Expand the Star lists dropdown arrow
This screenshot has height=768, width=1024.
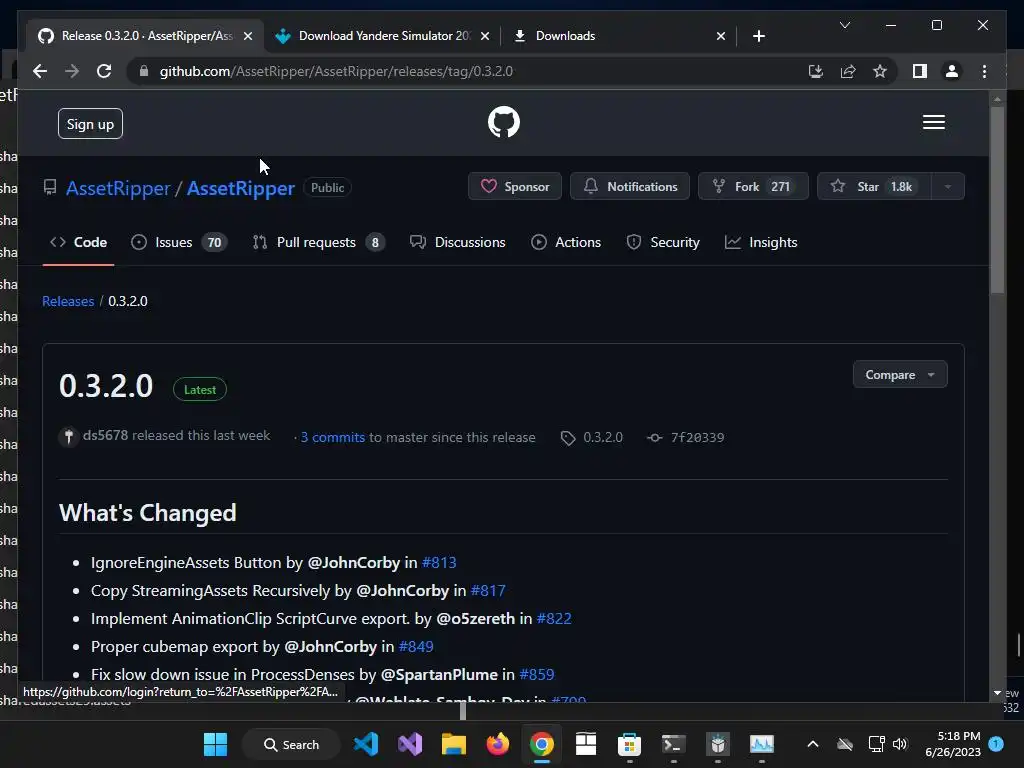(948, 186)
